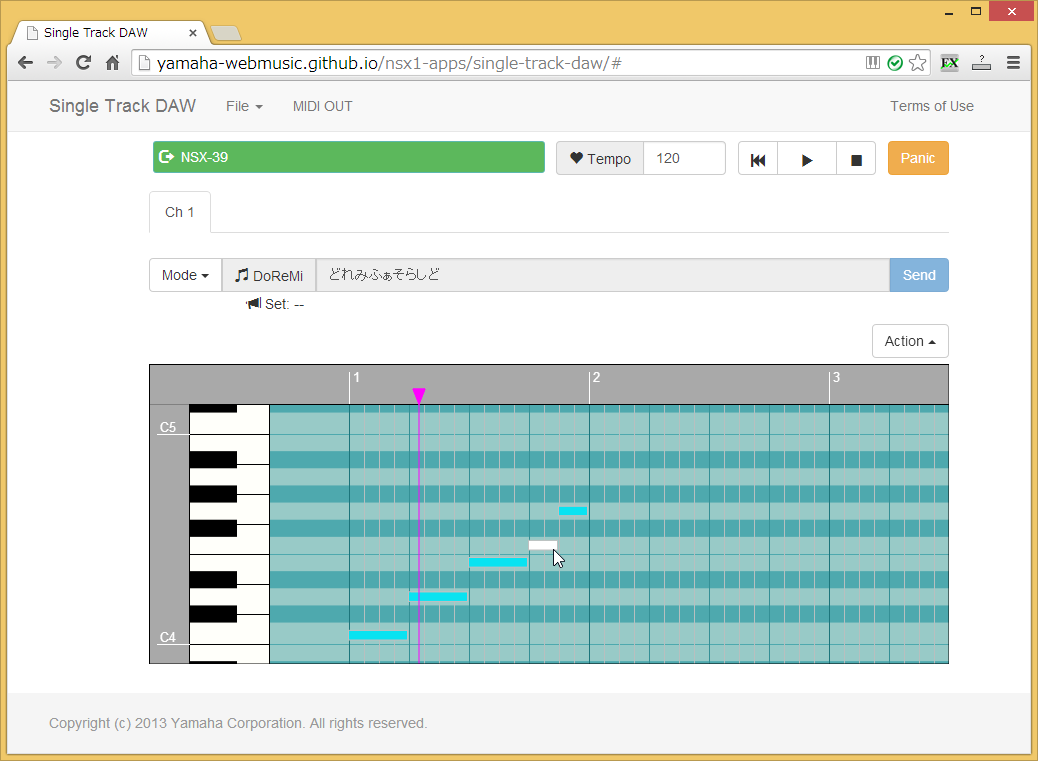This screenshot has width=1038, height=761.
Task: Start playback with the play button
Action: (x=807, y=159)
